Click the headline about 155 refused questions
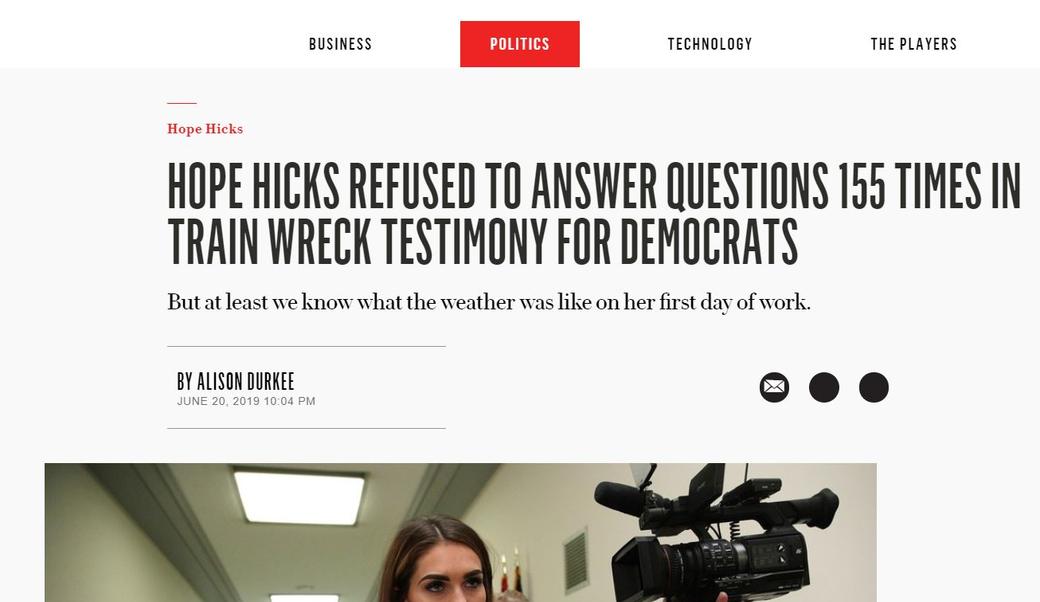The image size is (1040, 602). [594, 213]
